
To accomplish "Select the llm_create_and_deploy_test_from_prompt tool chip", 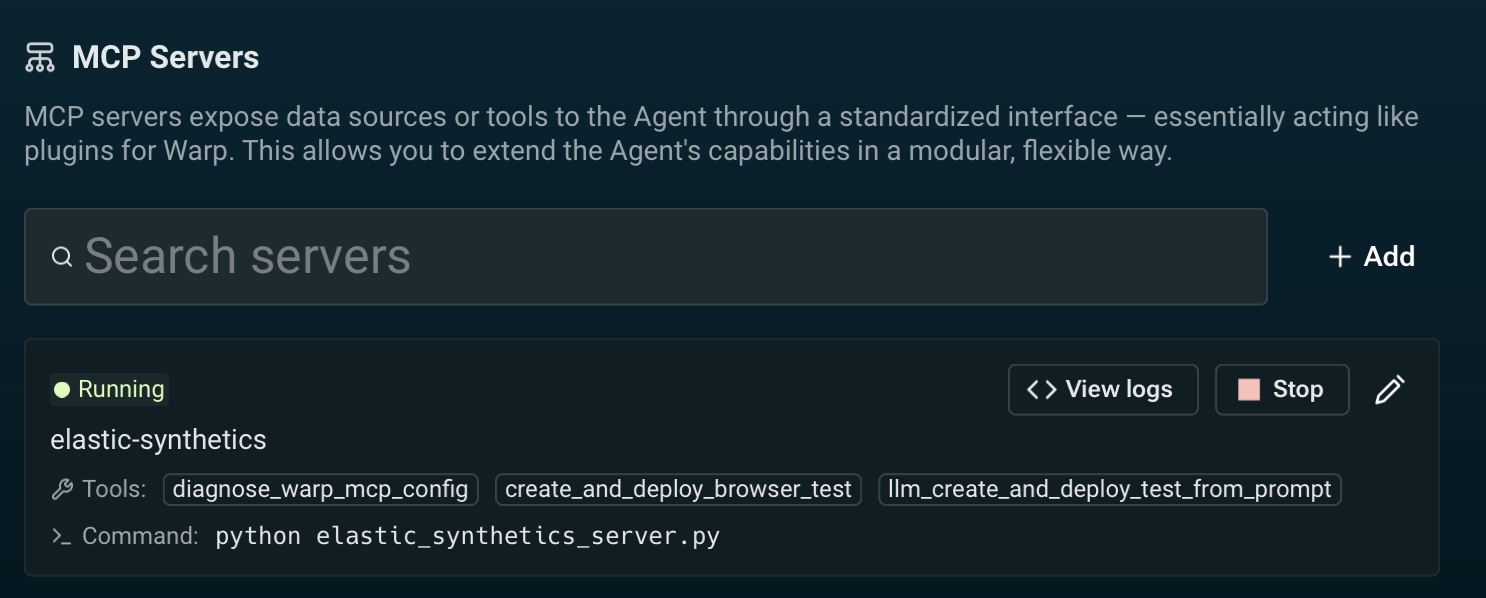I will click(1109, 489).
